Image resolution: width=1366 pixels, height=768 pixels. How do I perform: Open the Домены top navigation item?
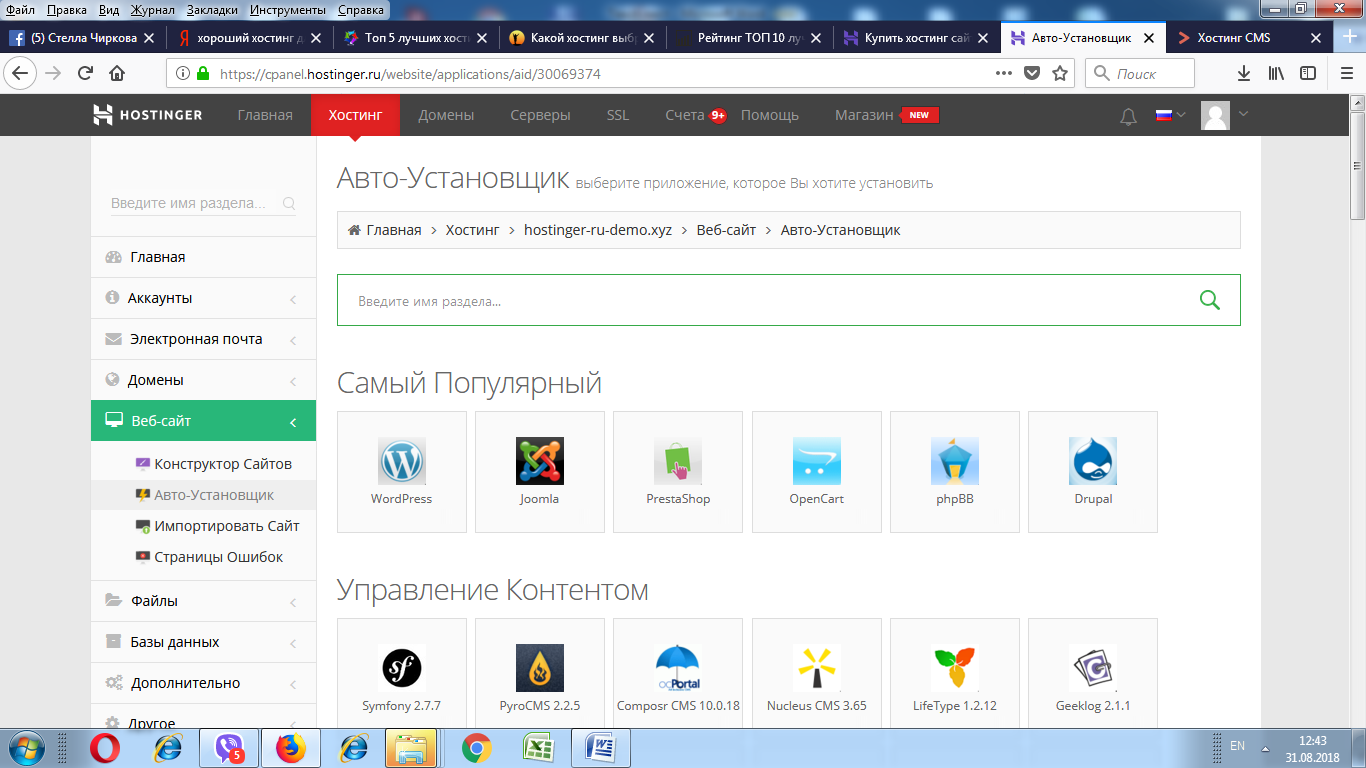pyautogui.click(x=446, y=115)
